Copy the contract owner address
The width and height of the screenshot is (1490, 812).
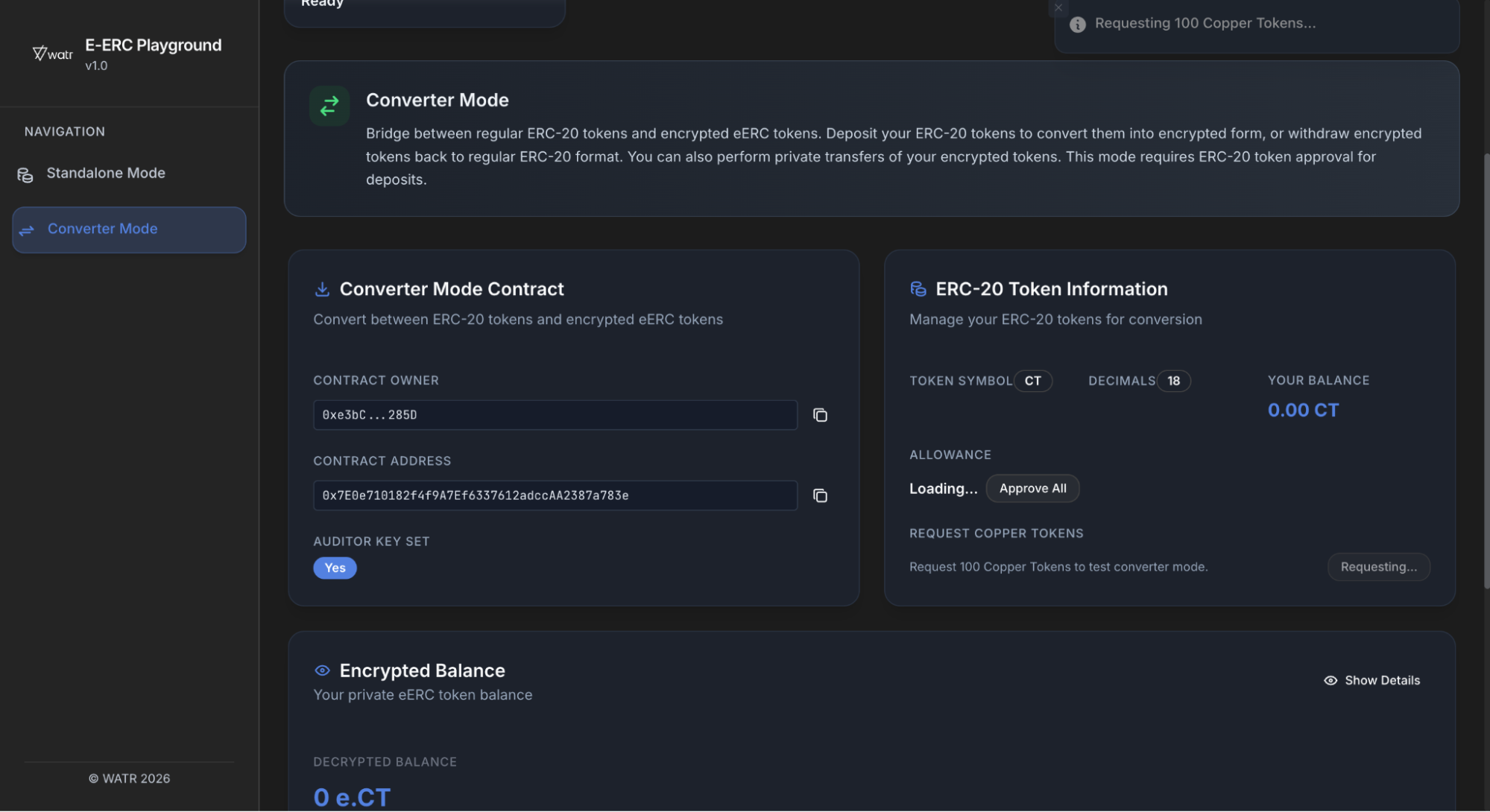click(x=820, y=415)
